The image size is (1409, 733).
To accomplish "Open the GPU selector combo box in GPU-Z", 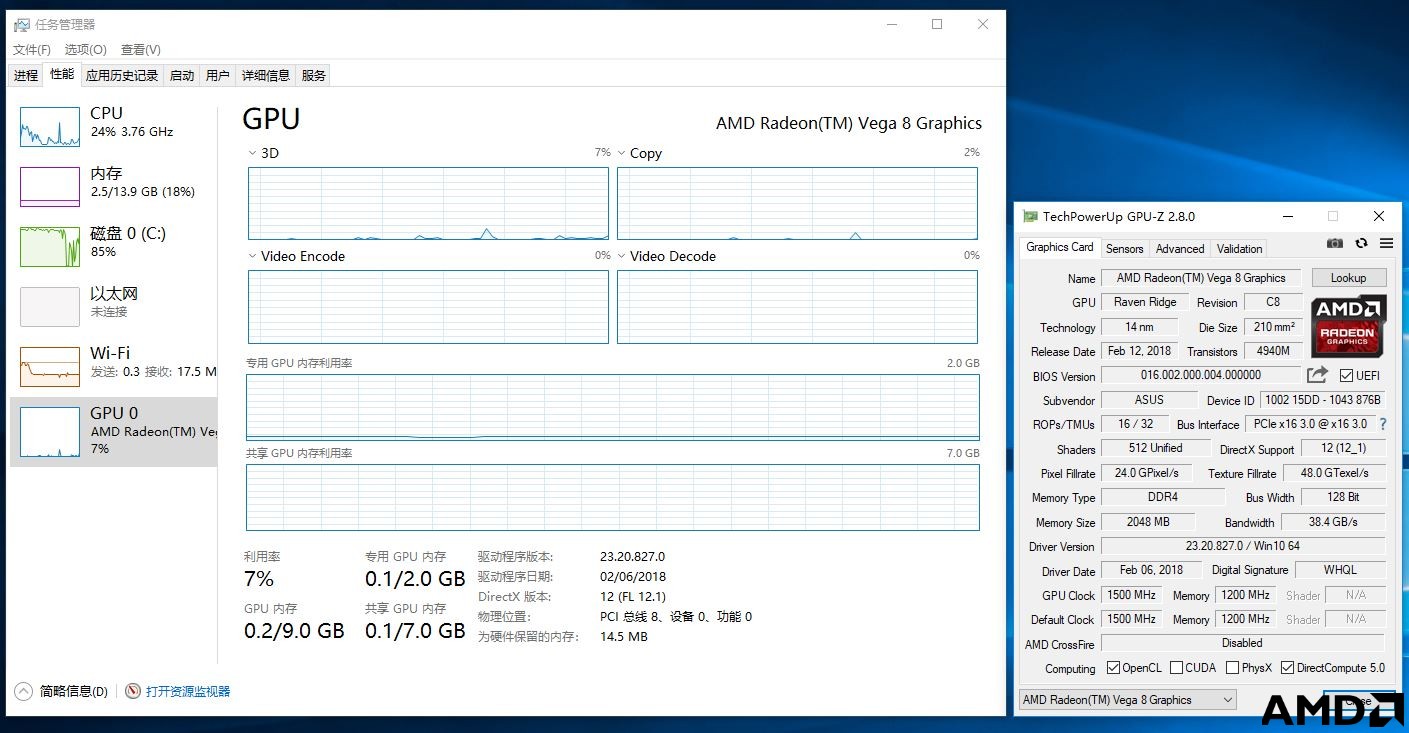I will click(1128, 700).
